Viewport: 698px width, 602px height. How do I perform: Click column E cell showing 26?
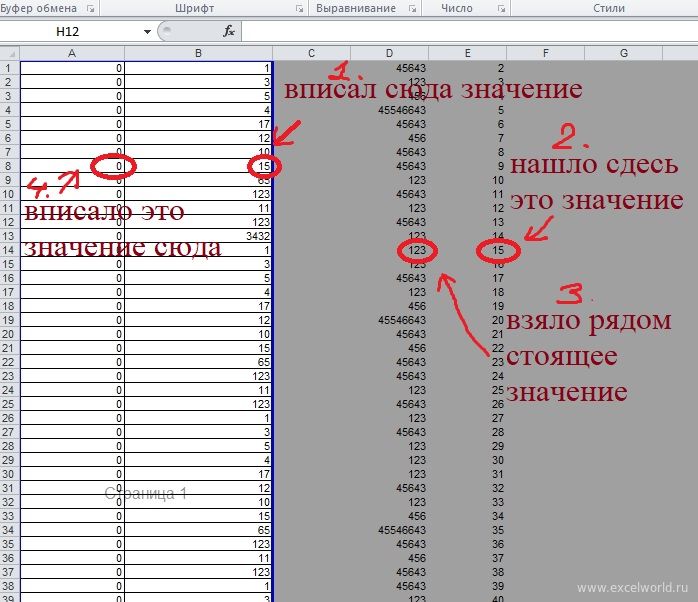(467, 404)
